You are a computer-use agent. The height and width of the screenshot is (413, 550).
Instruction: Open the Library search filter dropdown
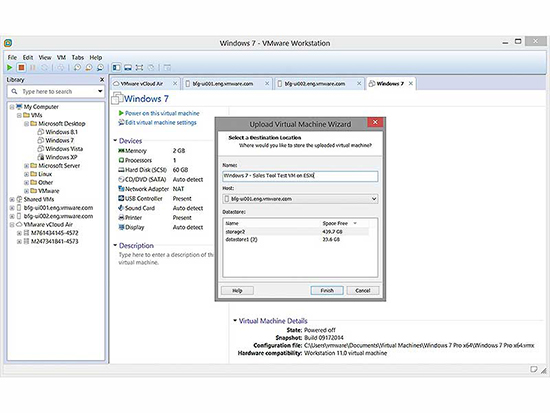(x=100, y=92)
